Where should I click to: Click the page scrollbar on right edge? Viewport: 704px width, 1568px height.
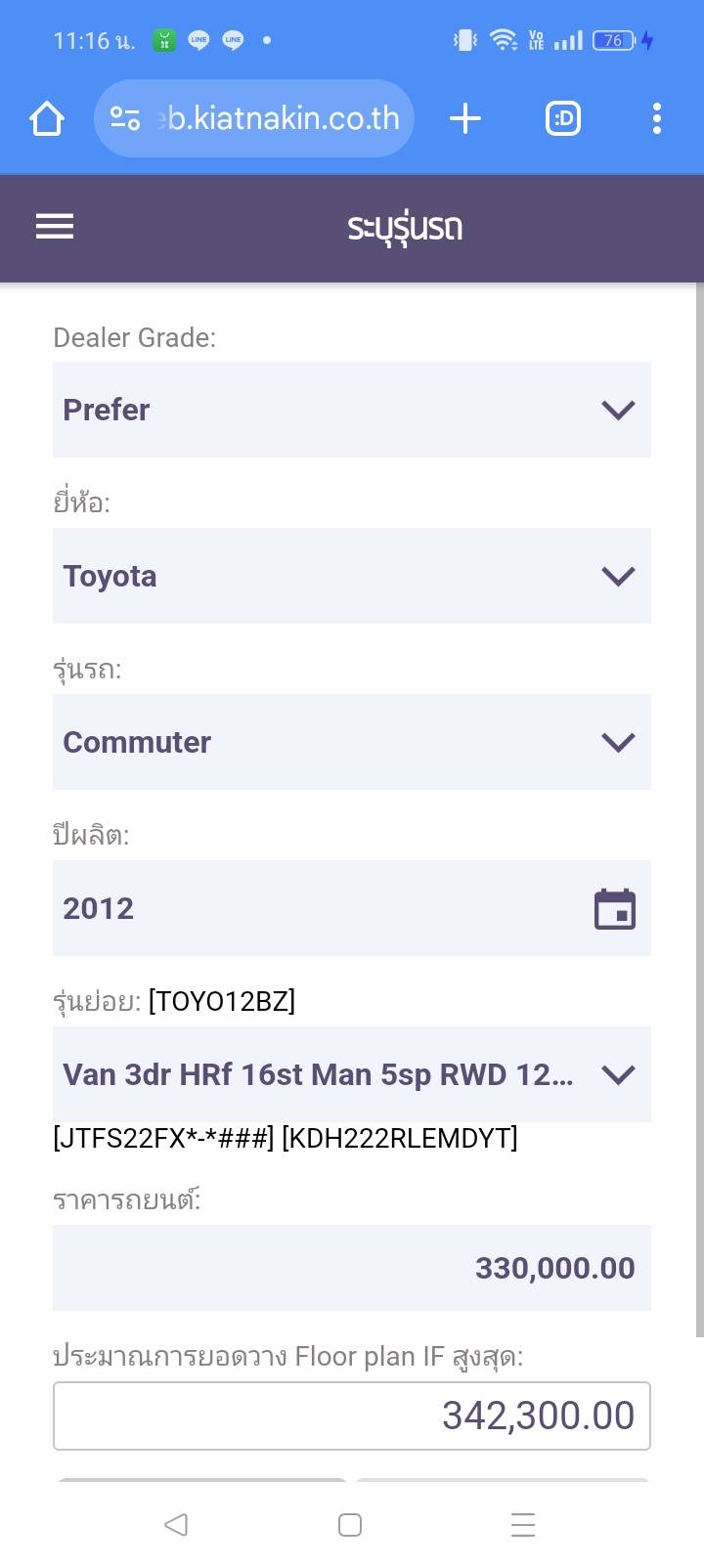coord(699,811)
